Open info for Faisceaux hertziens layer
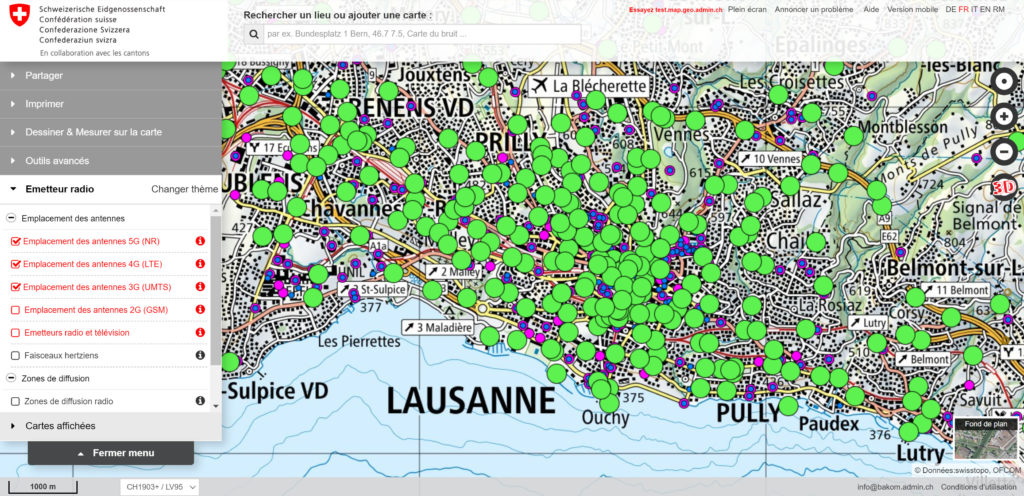Viewport: 1024px width, 496px height. pos(200,355)
